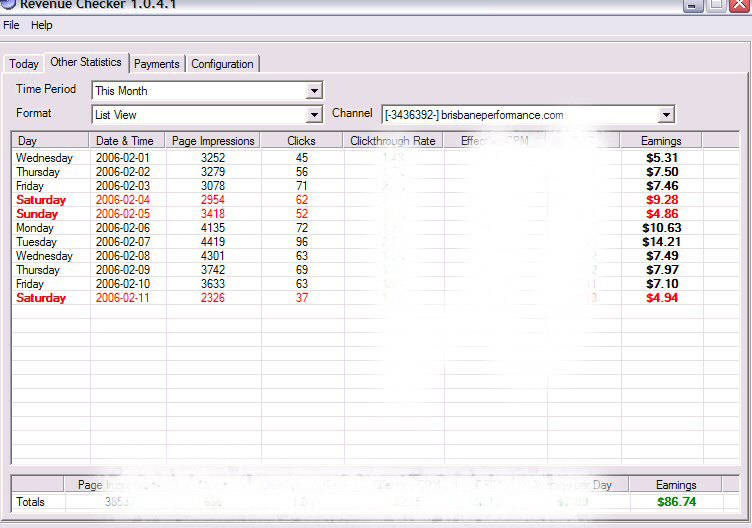Expand the Format List View dropdown
Screen dimensions: 752x528
tap(314, 115)
